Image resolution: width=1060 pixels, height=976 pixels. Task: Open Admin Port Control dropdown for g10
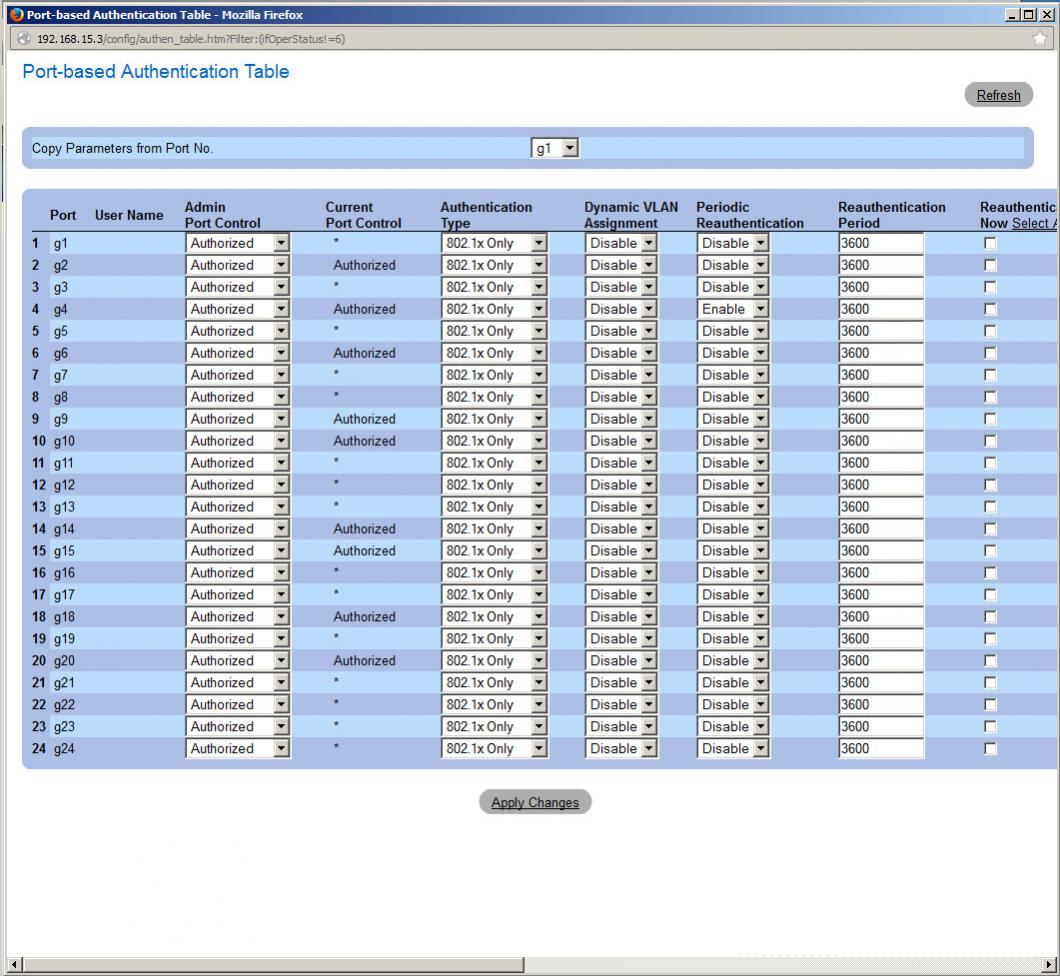pos(237,441)
